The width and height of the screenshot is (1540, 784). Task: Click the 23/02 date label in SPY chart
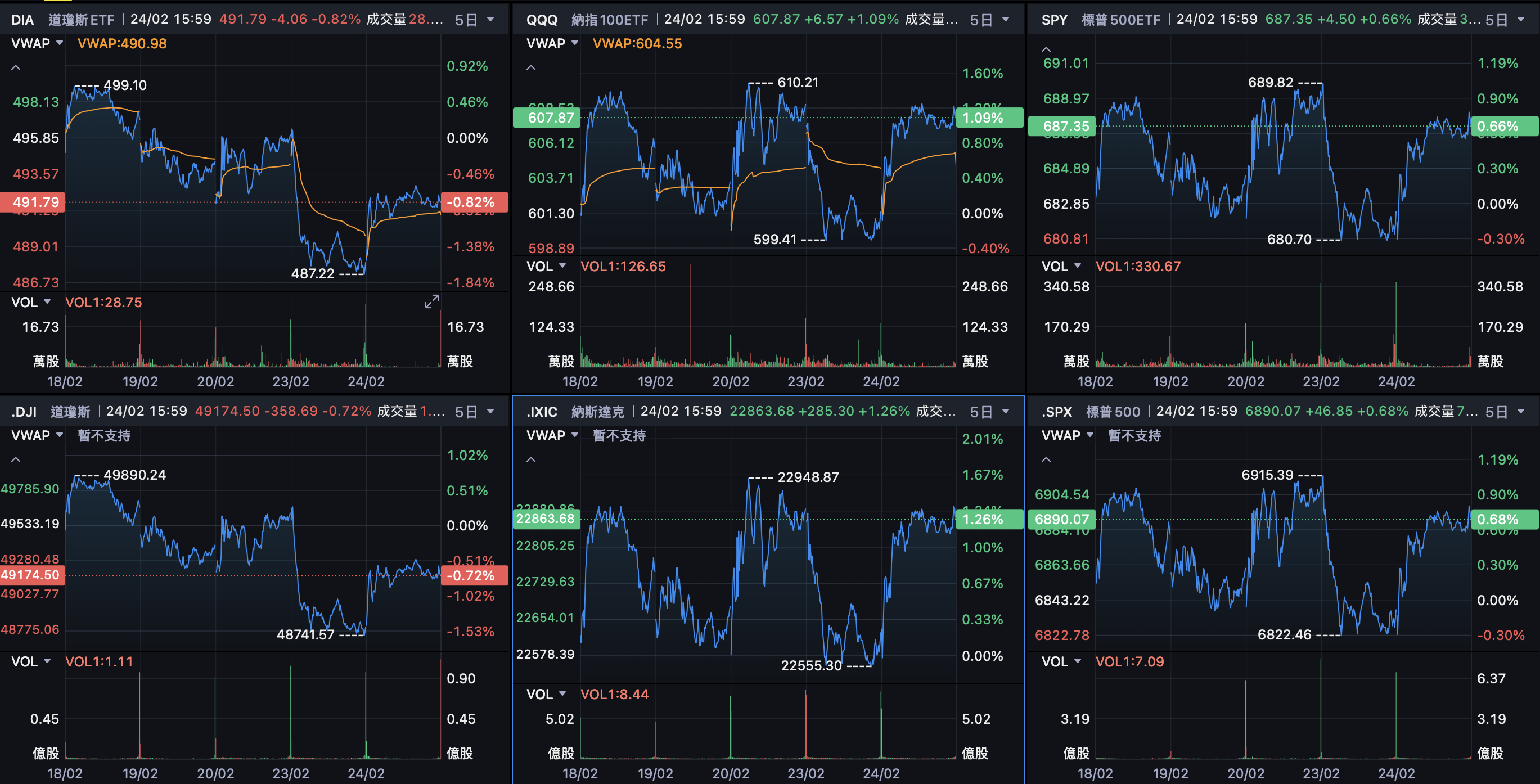(1321, 381)
